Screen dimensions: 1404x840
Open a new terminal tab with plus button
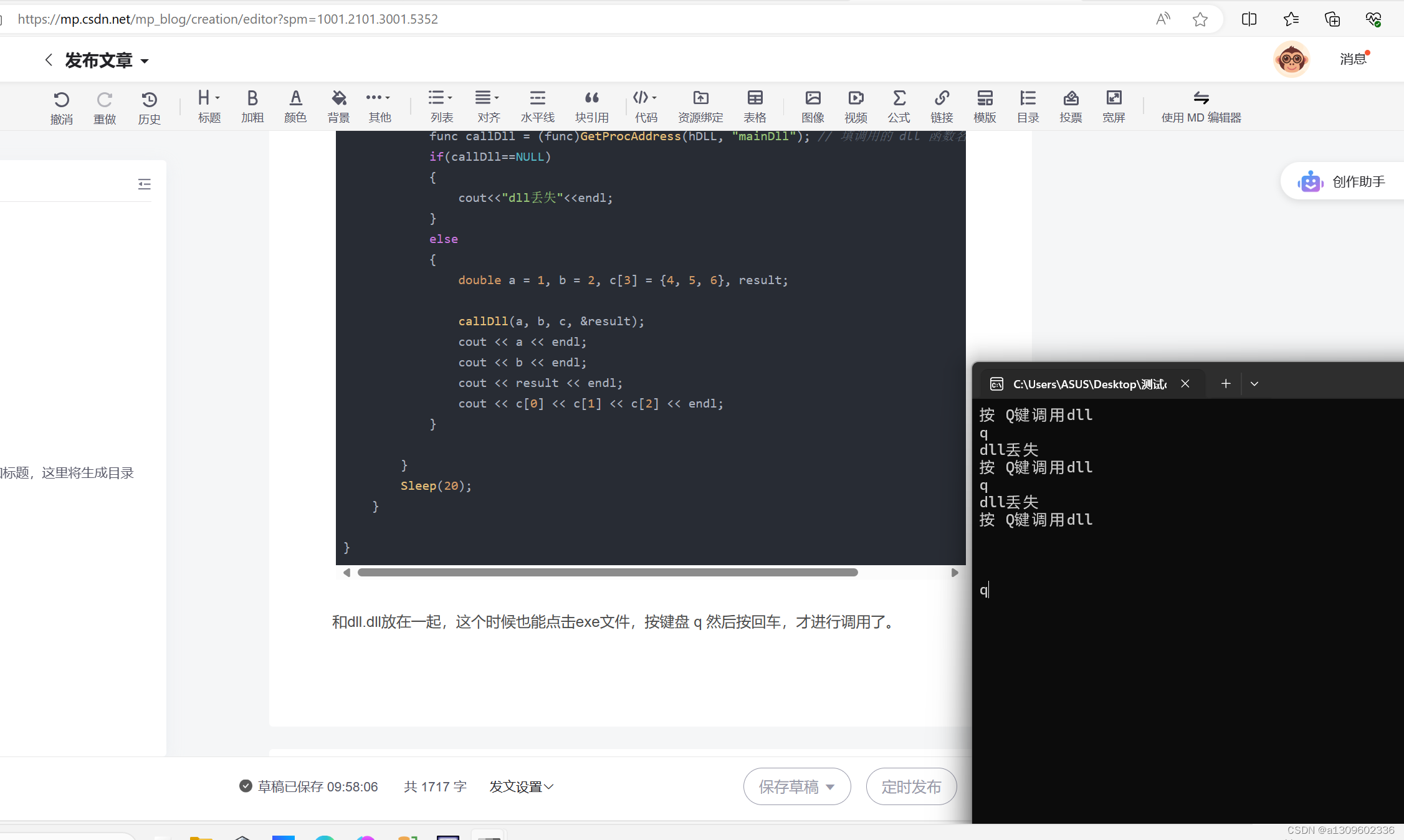pyautogui.click(x=1225, y=383)
